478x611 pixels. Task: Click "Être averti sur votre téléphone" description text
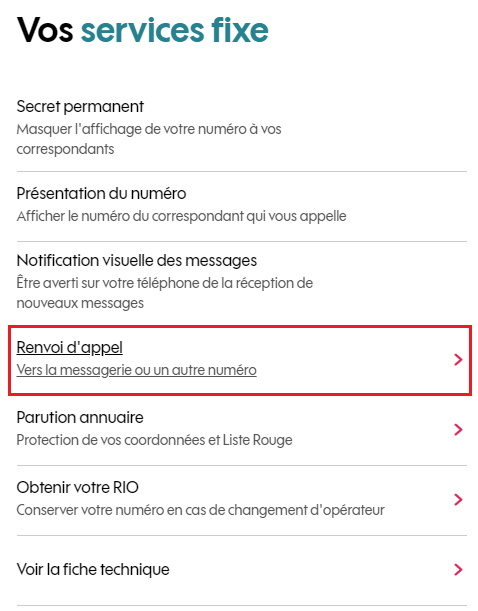164,293
